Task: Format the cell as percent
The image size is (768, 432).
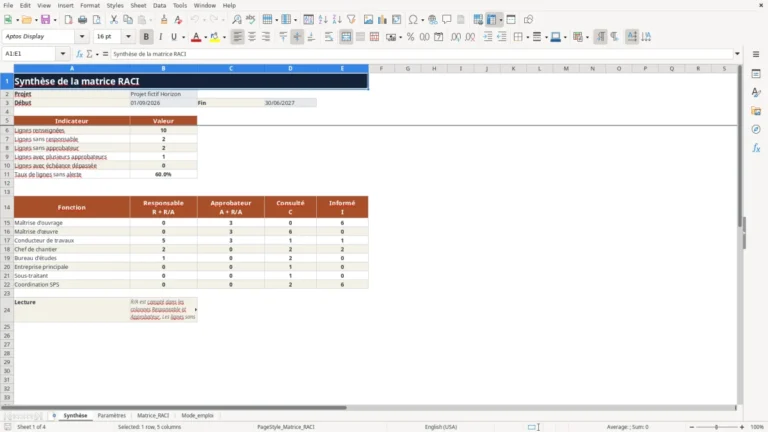Action: point(410,37)
